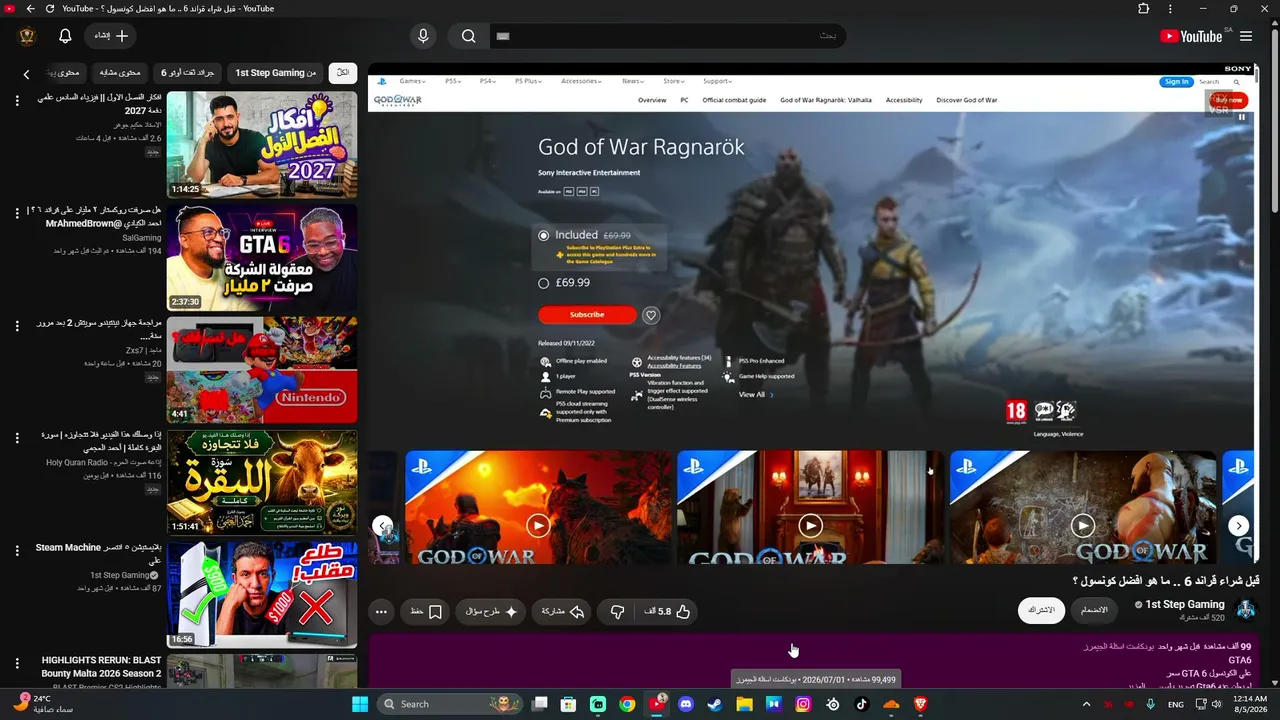1280x720 pixels.
Task: Open options menu for BLAST highlights rerun video
Action: (x=17, y=663)
